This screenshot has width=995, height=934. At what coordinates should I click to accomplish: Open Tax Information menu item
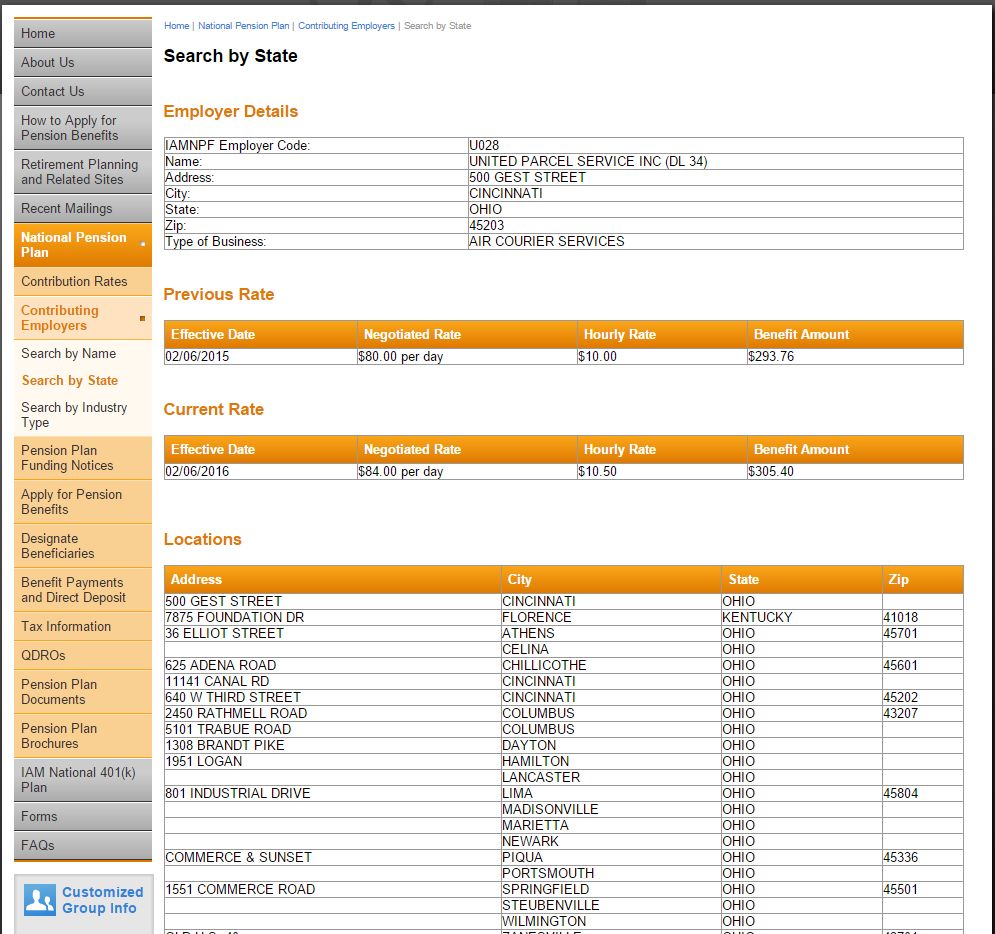(83, 627)
